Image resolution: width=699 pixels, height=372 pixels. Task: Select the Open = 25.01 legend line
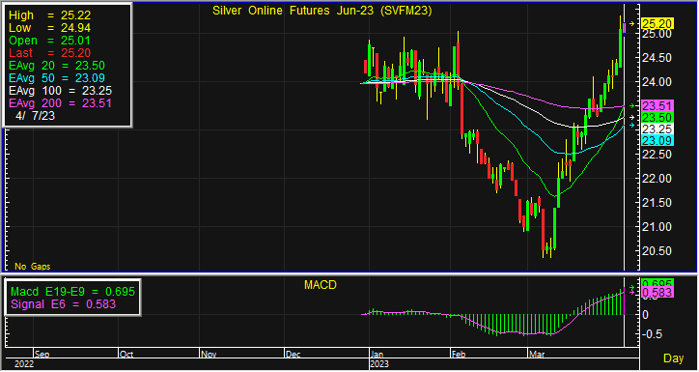(x=50, y=41)
